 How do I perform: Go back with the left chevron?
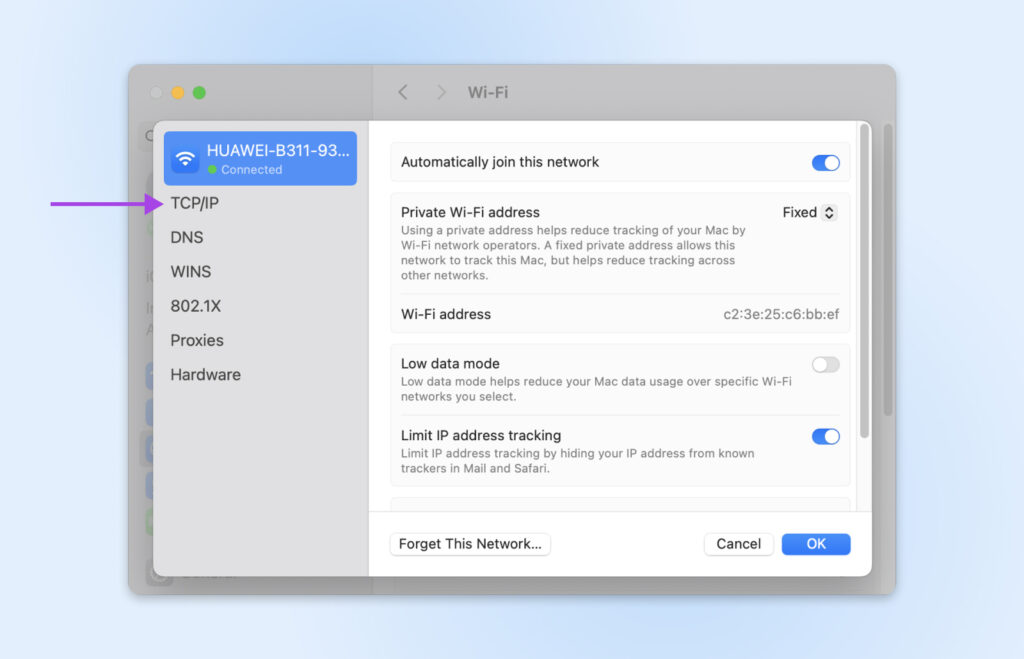point(403,92)
